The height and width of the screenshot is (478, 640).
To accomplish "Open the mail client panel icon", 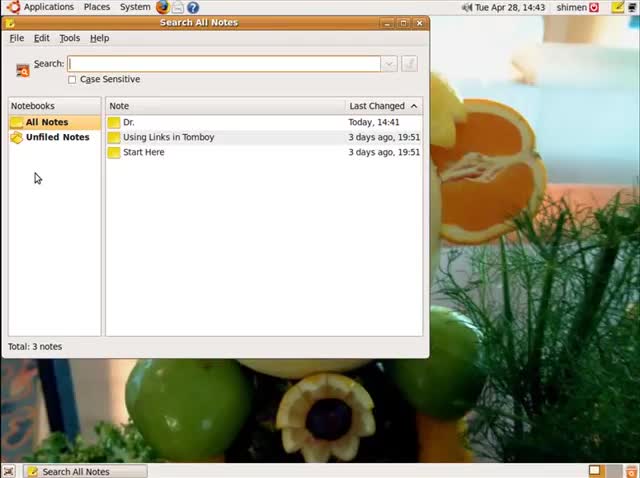I will [x=178, y=7].
